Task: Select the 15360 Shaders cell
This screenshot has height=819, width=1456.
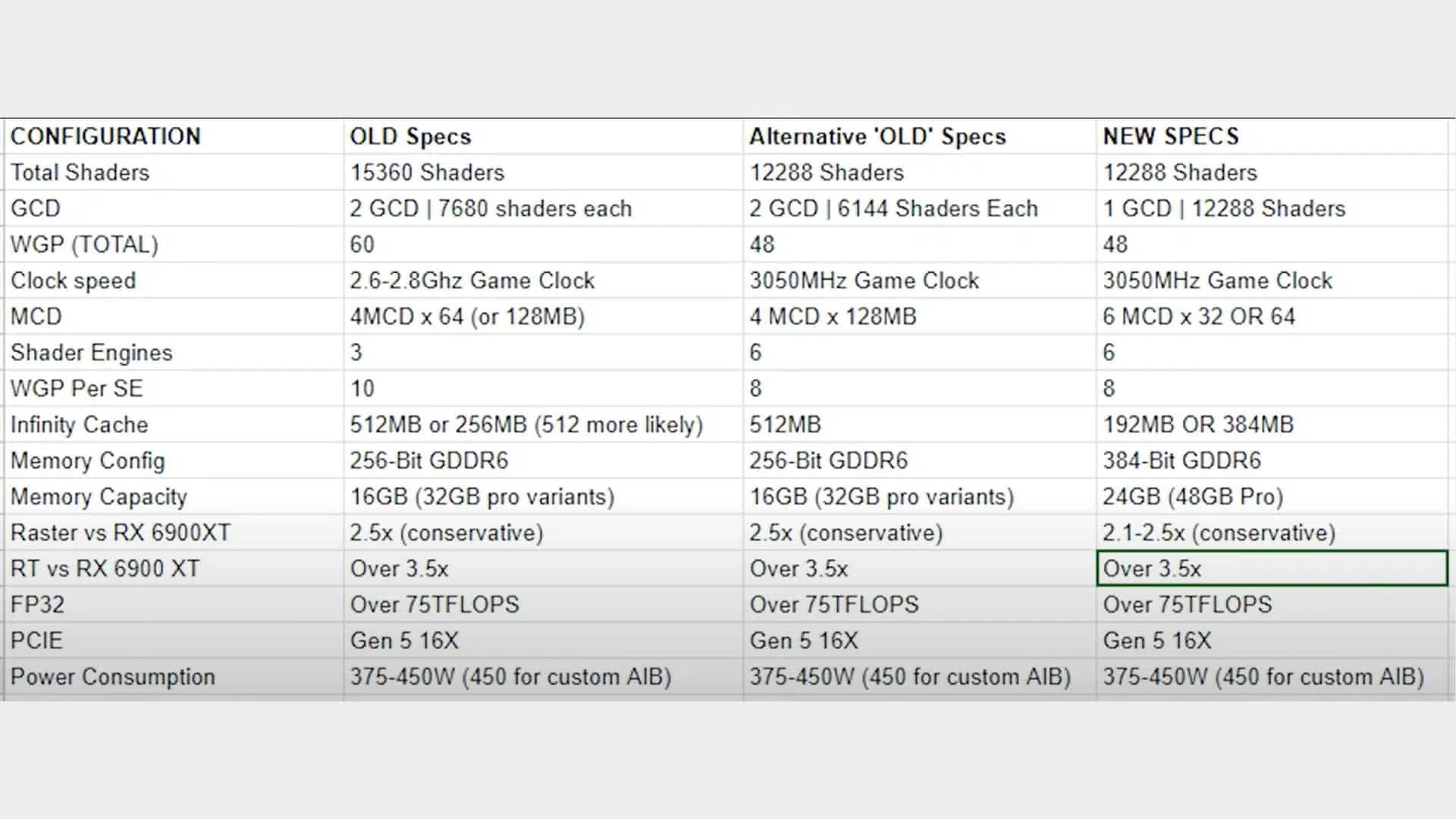Action: pyautogui.click(x=543, y=172)
